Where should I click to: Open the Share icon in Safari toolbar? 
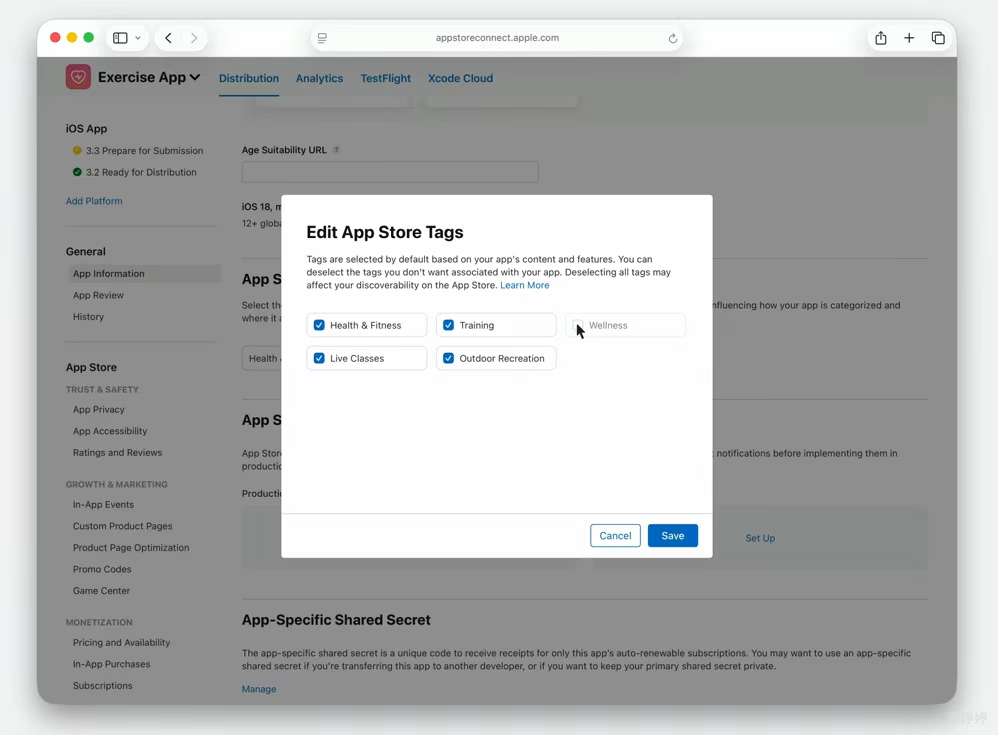880,38
